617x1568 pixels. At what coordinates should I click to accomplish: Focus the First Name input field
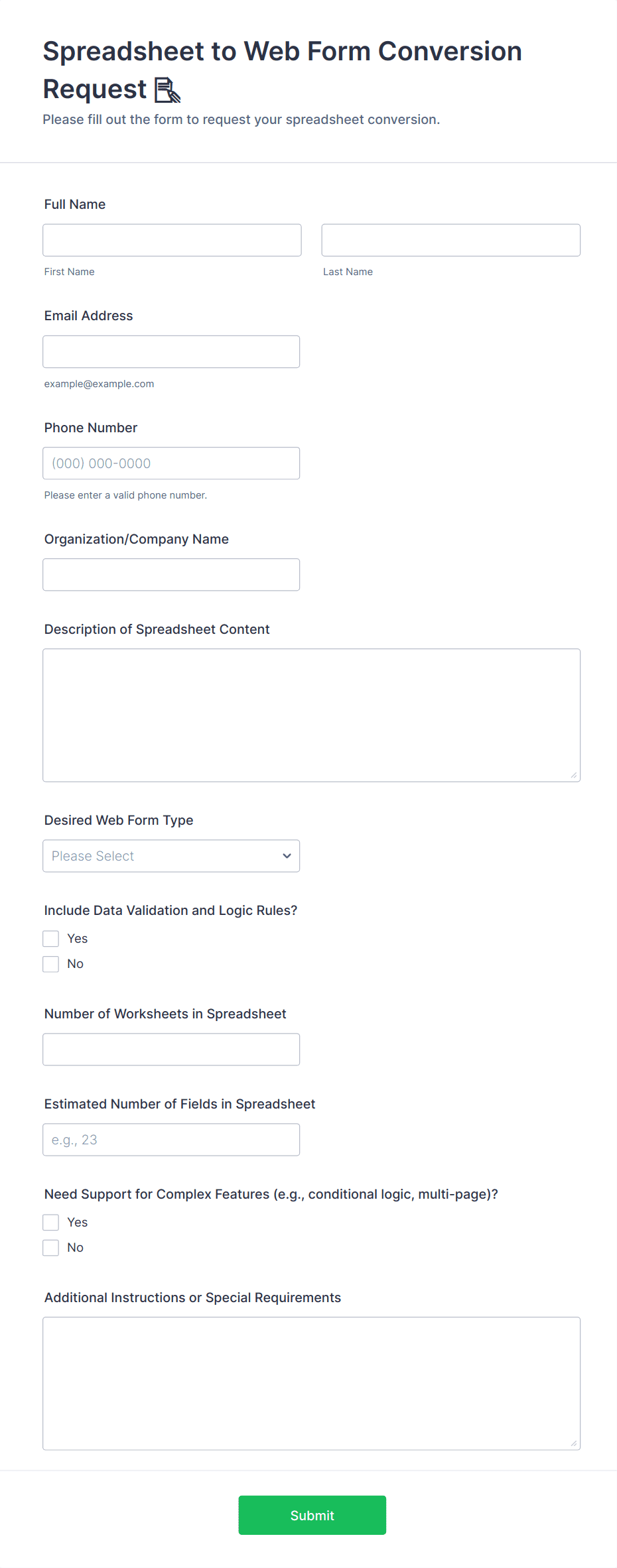tap(172, 240)
